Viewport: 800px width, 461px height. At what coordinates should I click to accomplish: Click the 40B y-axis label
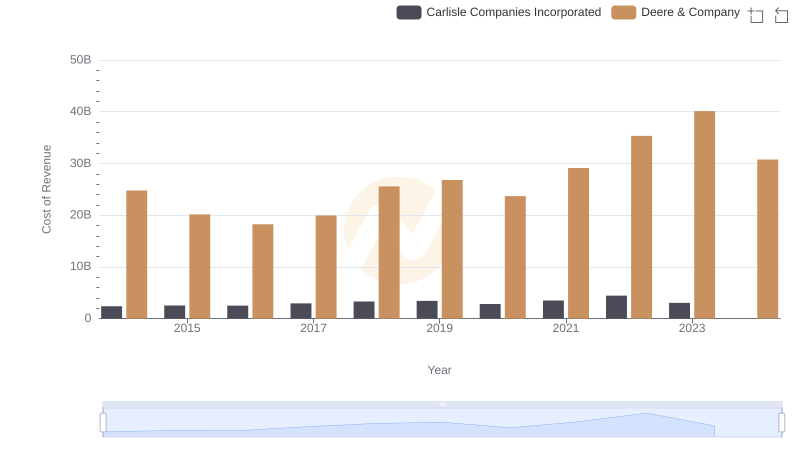pyautogui.click(x=81, y=111)
